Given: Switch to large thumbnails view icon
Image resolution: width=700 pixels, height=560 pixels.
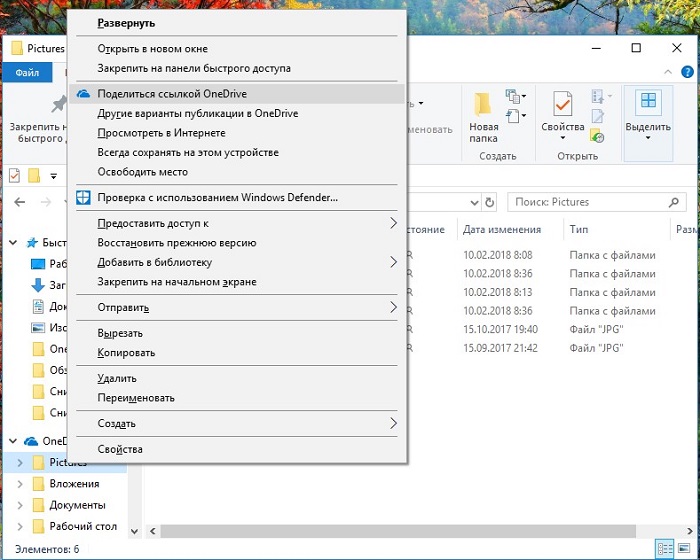Looking at the screenshot, I should pos(684,549).
